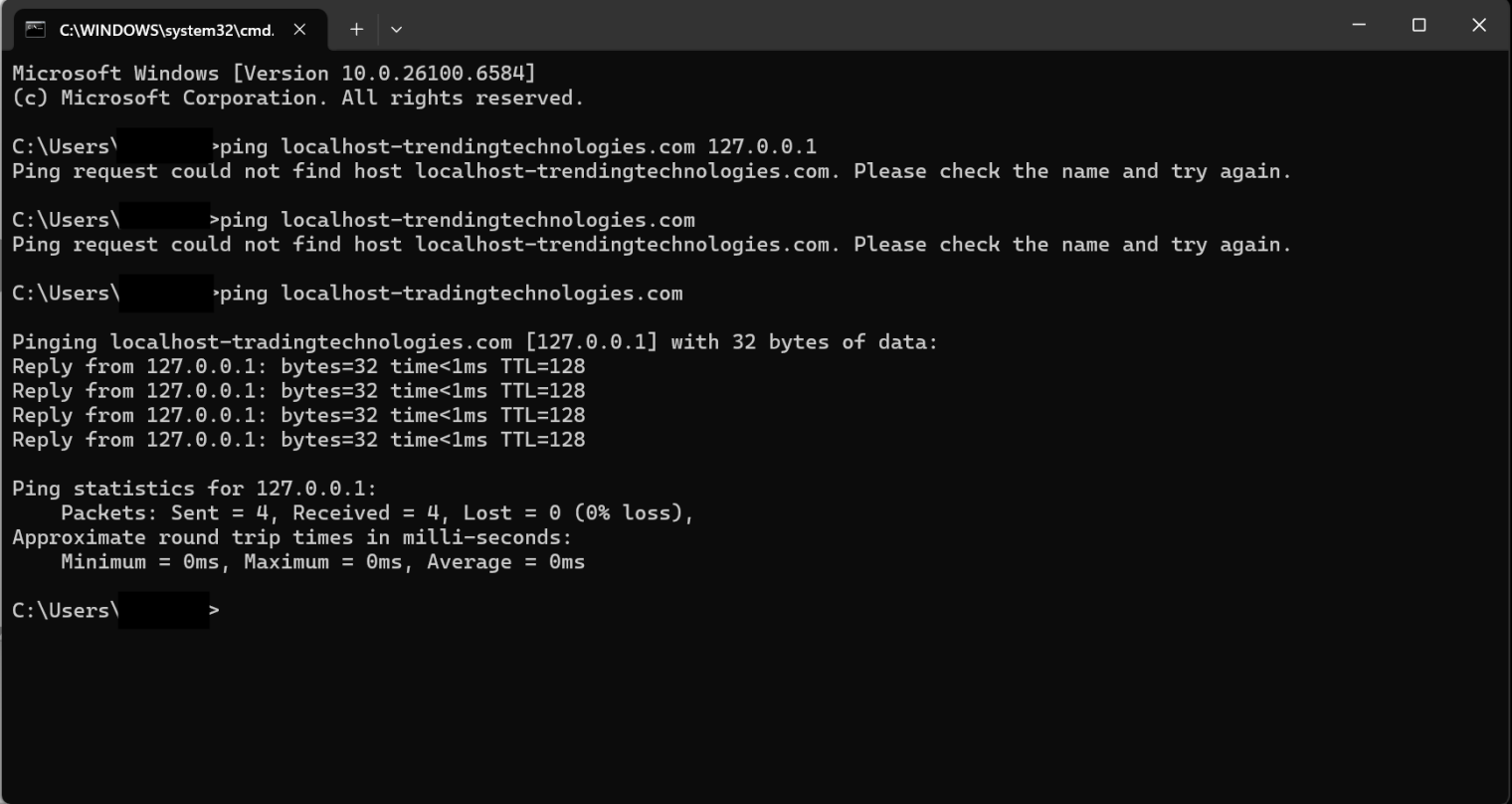Click the "Packets: Sent = 4" line
This screenshot has width=1512, height=804.
point(376,513)
